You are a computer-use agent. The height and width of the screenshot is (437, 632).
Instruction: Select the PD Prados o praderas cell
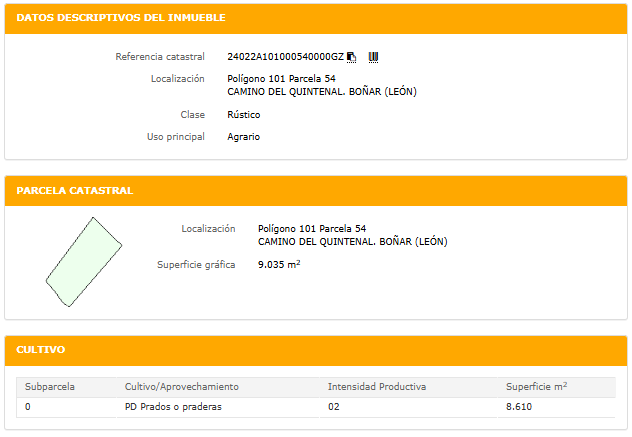[x=172, y=407]
